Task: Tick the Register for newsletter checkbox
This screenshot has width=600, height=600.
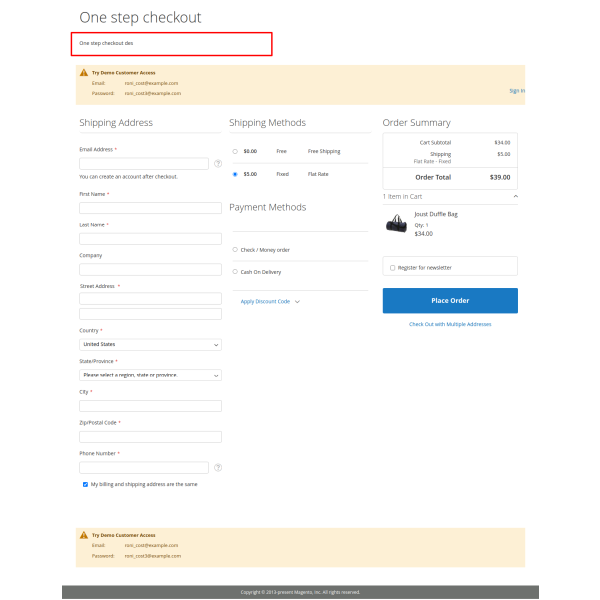Action: (392, 267)
